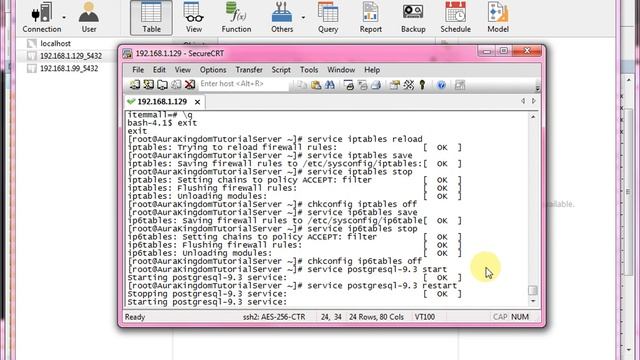This screenshot has height=360, width=640.
Task: Click the Paste clipboard icon in SecureCRT
Action: 316,85
